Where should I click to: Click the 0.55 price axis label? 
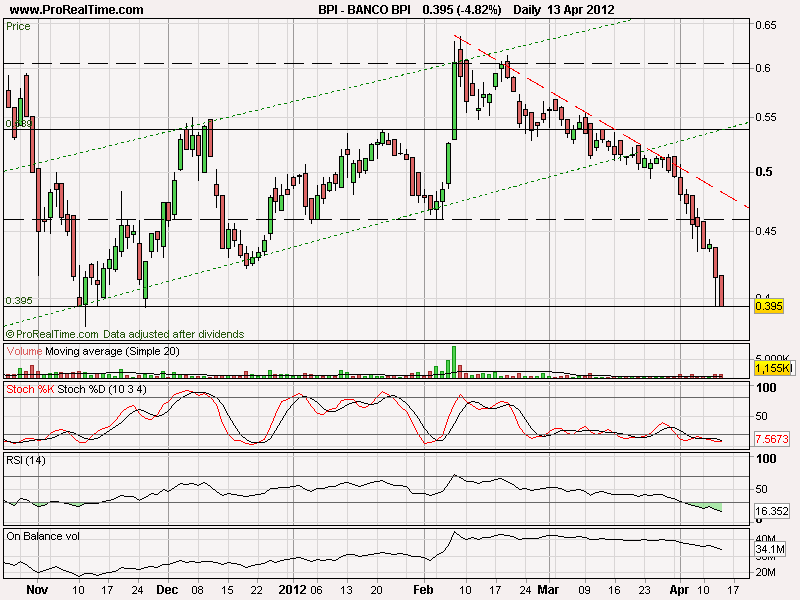(766, 117)
